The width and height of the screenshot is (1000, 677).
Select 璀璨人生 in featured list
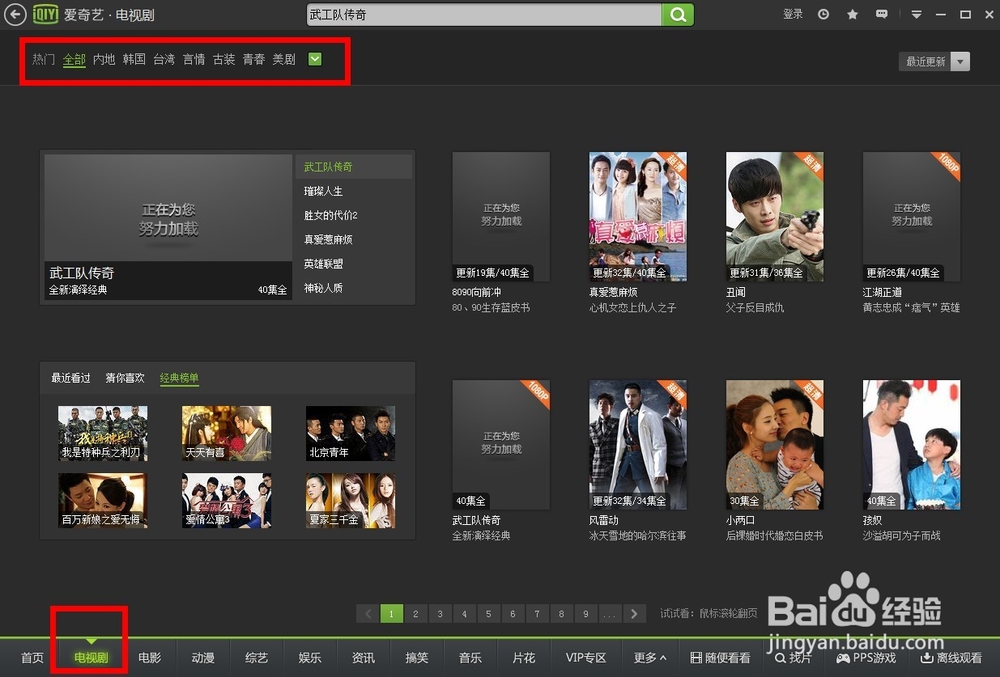pos(323,191)
